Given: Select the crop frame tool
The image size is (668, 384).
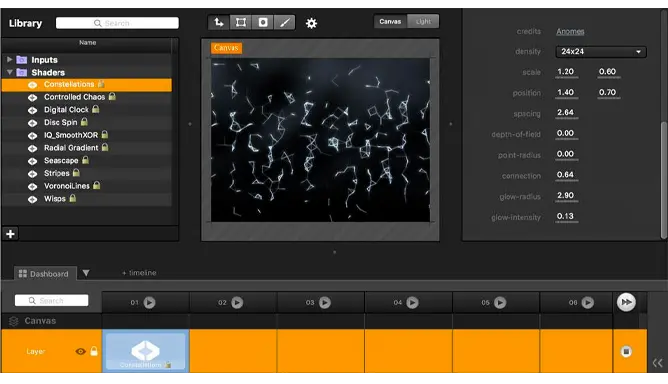Looking at the screenshot, I should (x=241, y=22).
